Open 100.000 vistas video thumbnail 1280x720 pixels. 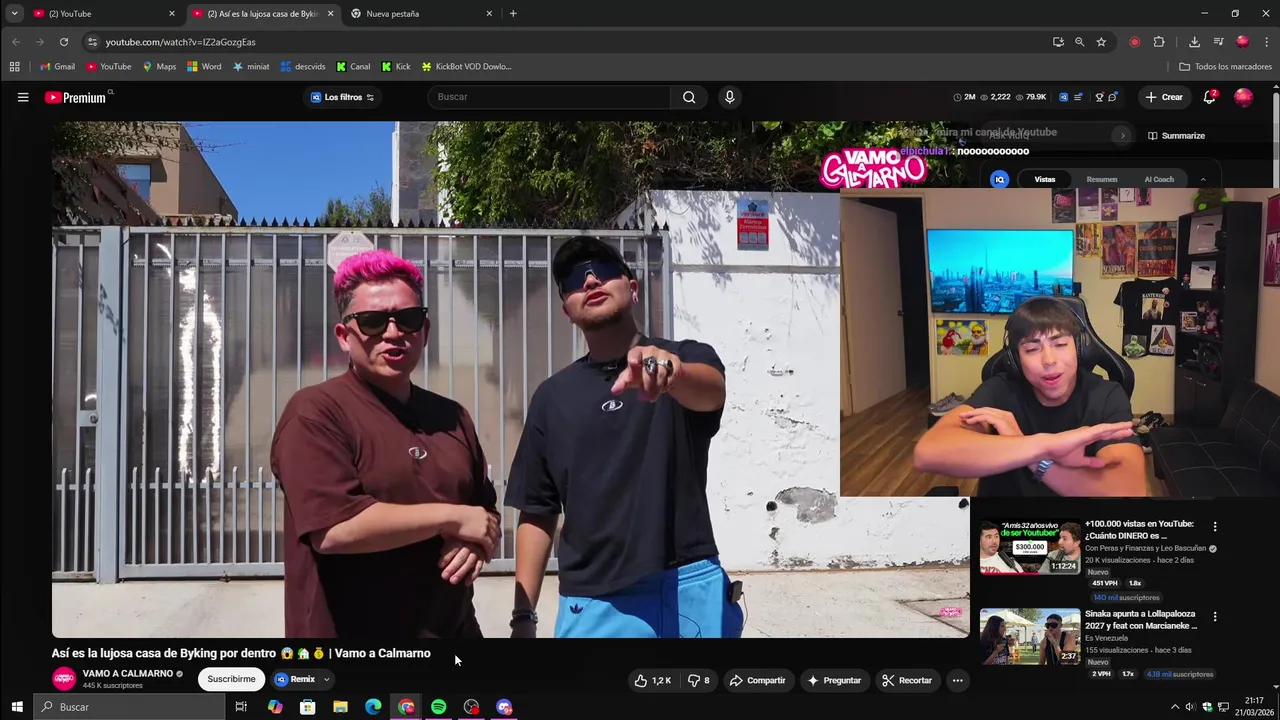pyautogui.click(x=1030, y=546)
